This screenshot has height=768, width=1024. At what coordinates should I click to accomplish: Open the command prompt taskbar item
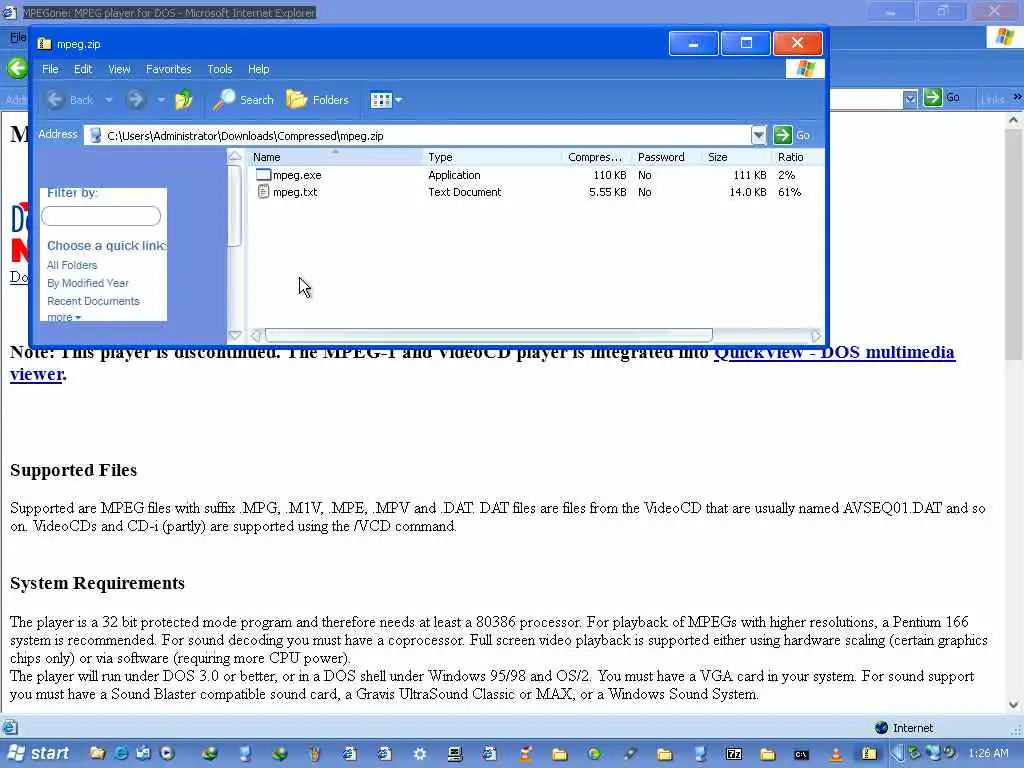click(801, 754)
